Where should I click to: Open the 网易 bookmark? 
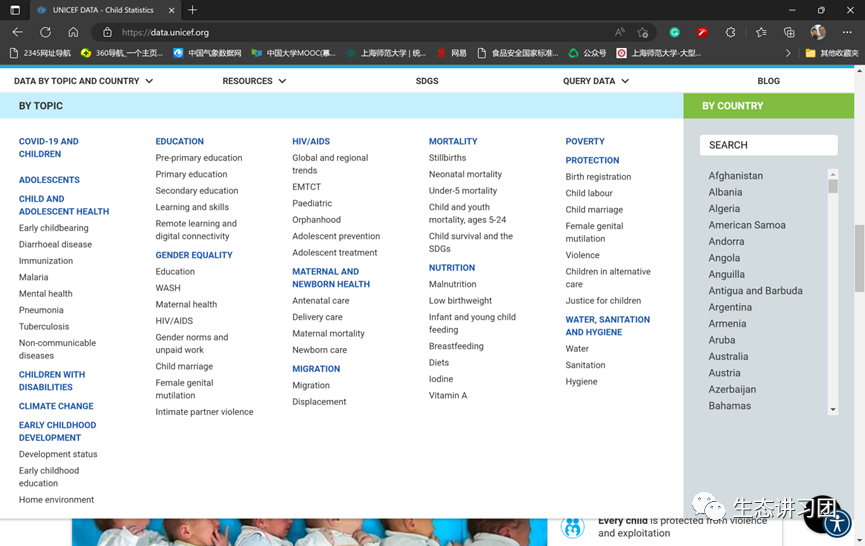(x=452, y=53)
